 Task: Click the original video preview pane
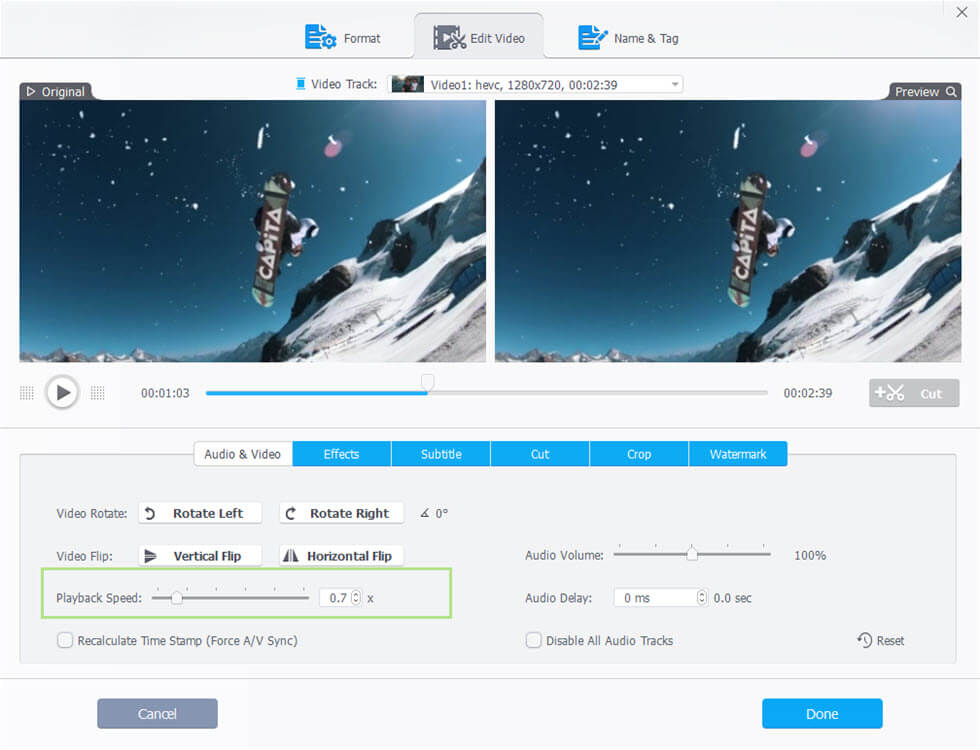point(252,231)
